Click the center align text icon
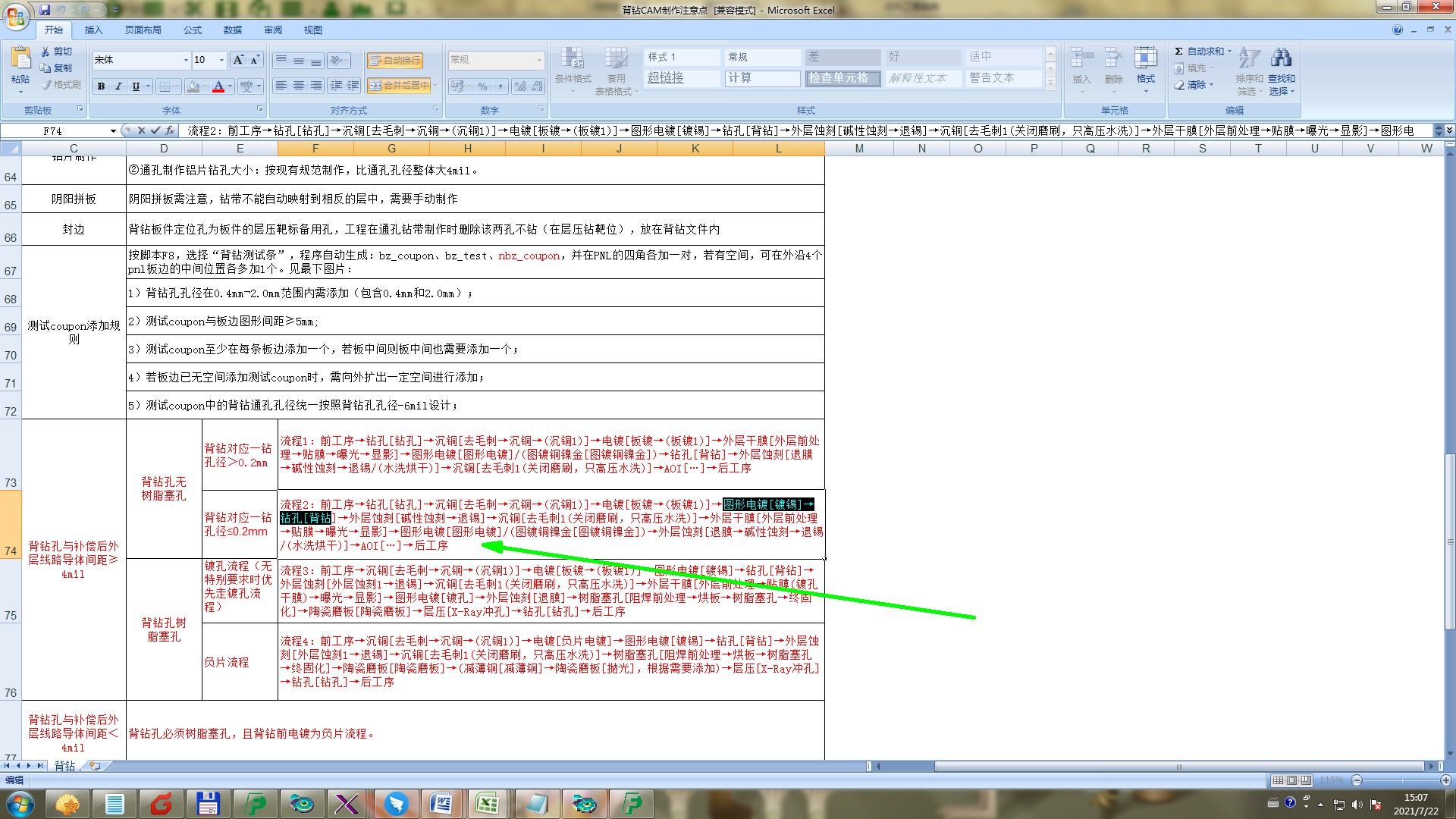The width and height of the screenshot is (1456, 819). point(299,86)
